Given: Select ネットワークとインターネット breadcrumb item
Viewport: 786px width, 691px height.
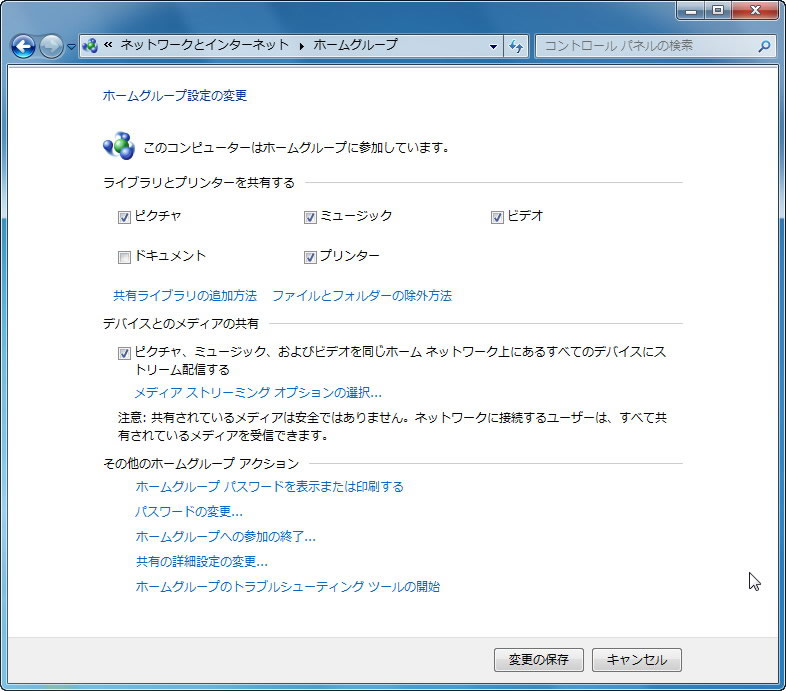Looking at the screenshot, I should tap(204, 45).
